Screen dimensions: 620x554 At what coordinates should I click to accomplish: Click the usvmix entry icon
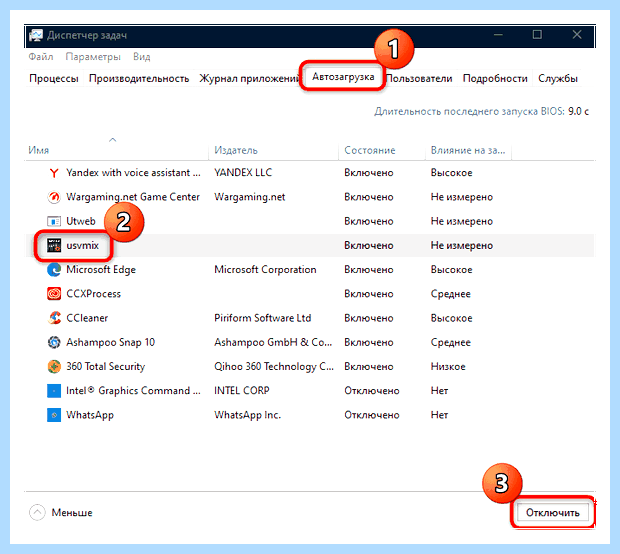click(x=54, y=245)
